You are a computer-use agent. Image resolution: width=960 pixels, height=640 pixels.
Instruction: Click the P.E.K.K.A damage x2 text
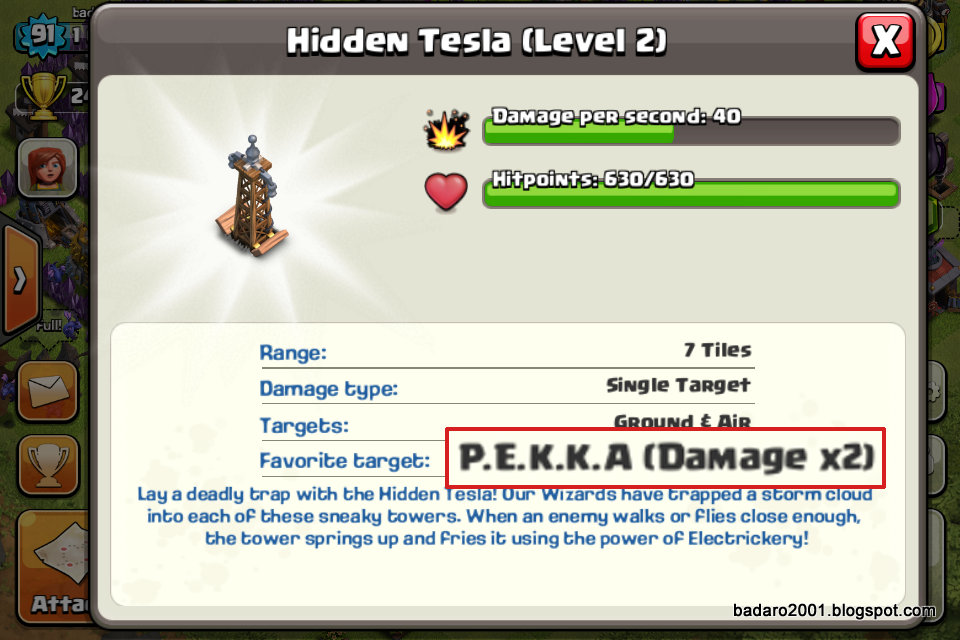(x=667, y=457)
